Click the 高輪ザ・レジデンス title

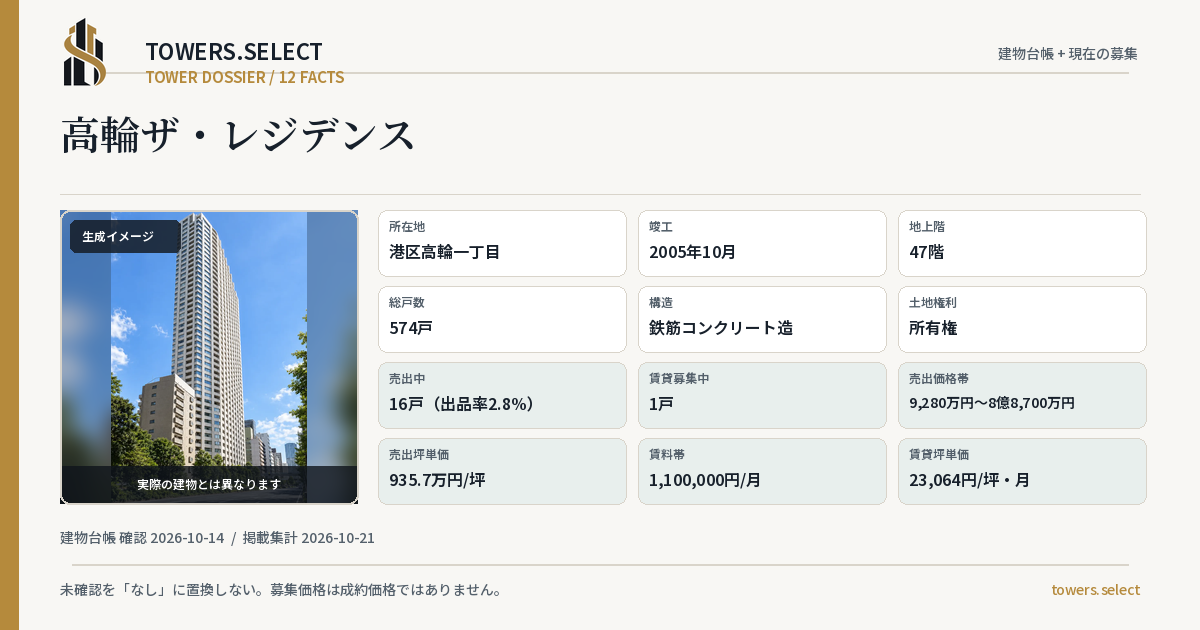click(x=238, y=135)
